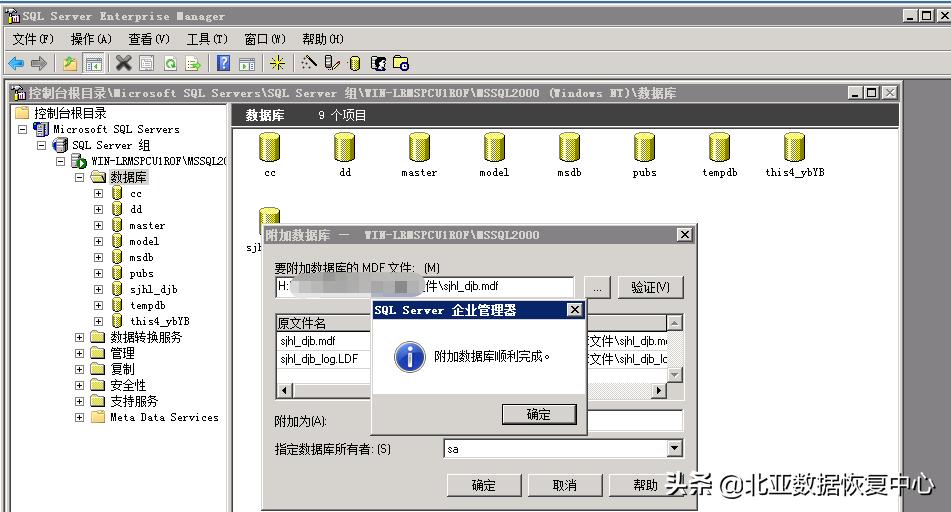Click the New yellow star icon
Viewport: 951px width, 512px height.
click(x=277, y=63)
